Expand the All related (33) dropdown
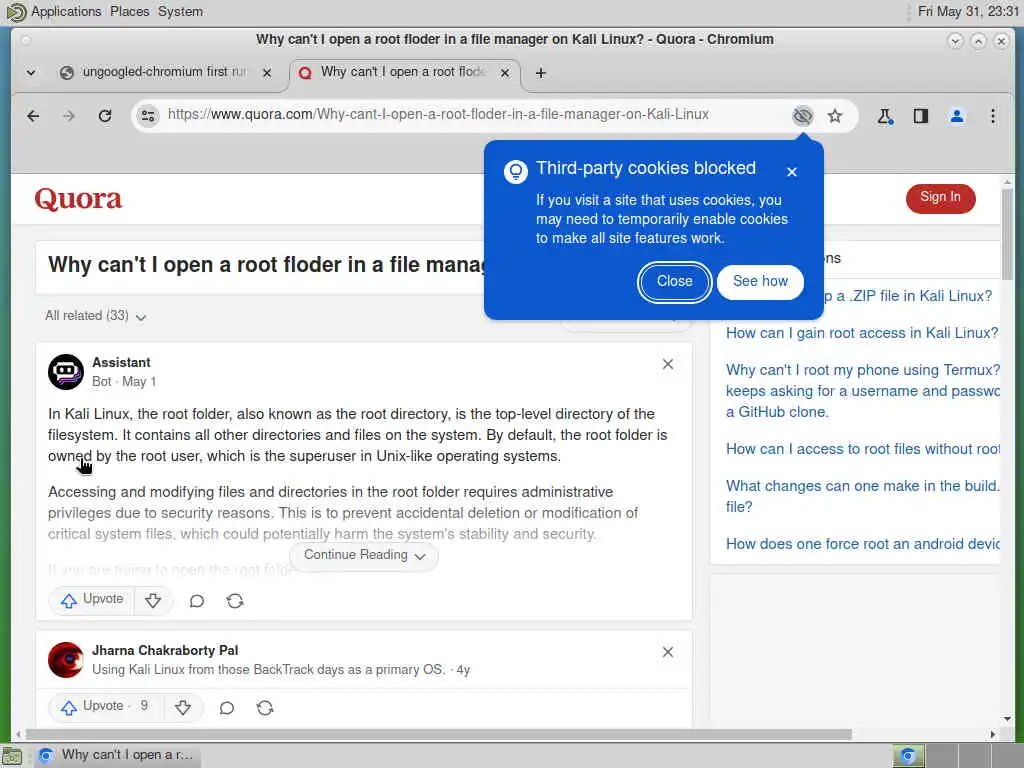 (x=95, y=316)
